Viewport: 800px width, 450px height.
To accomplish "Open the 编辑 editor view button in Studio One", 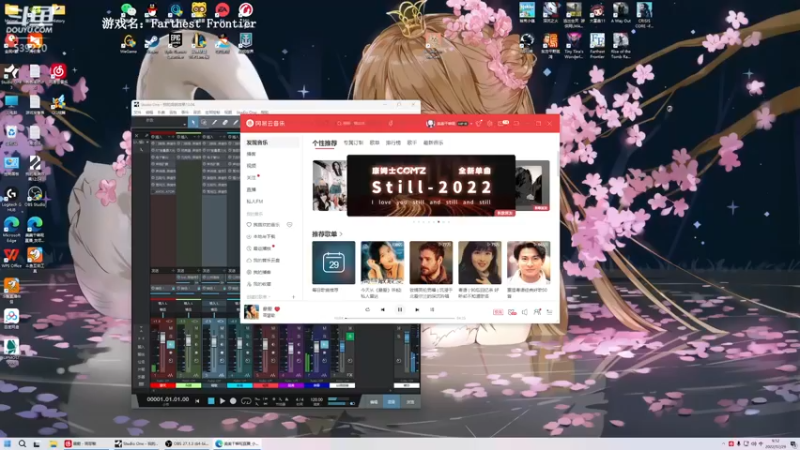I will (x=374, y=402).
